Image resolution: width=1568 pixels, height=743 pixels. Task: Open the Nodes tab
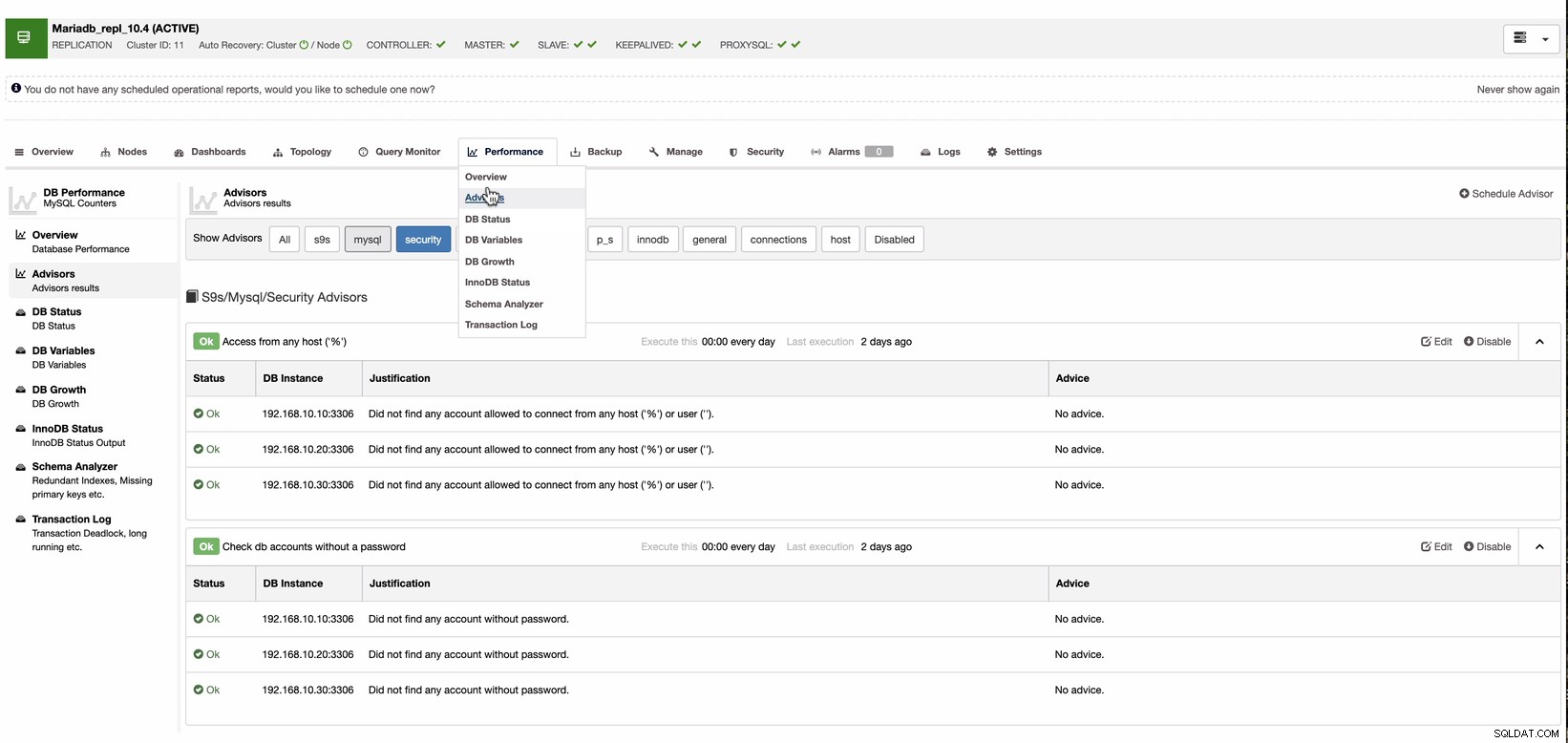[123, 152]
